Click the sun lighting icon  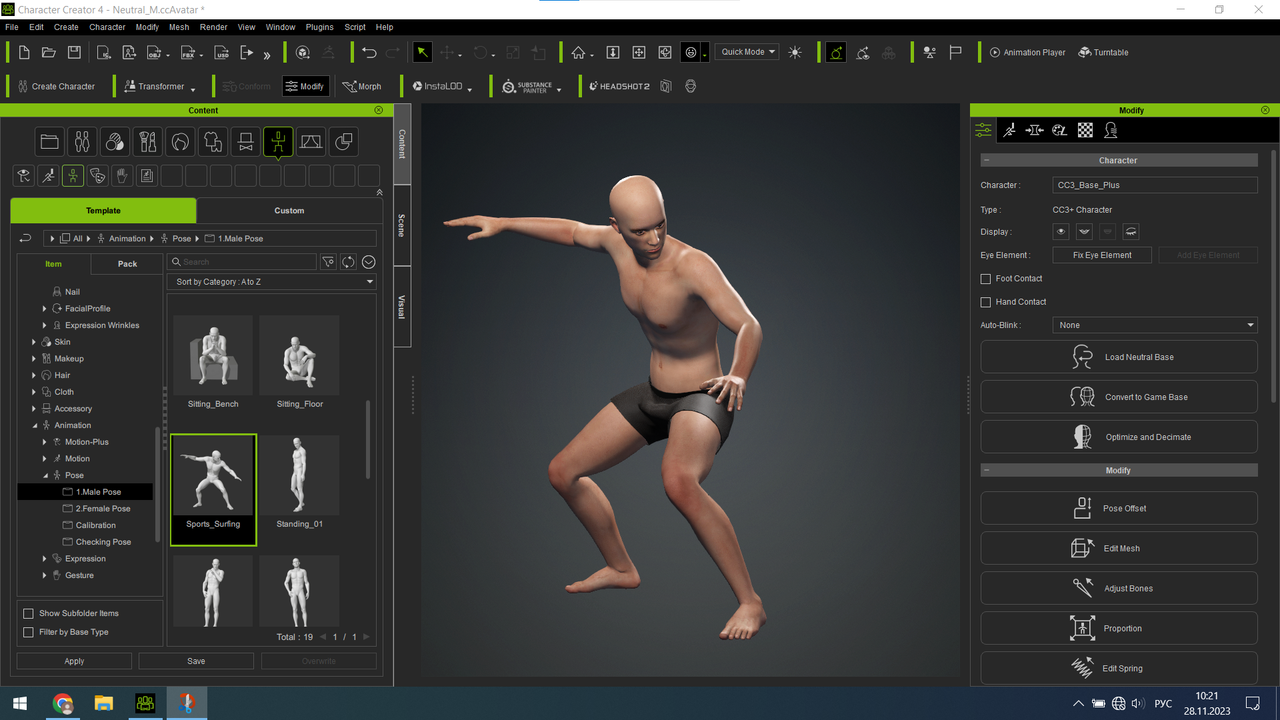coord(795,52)
